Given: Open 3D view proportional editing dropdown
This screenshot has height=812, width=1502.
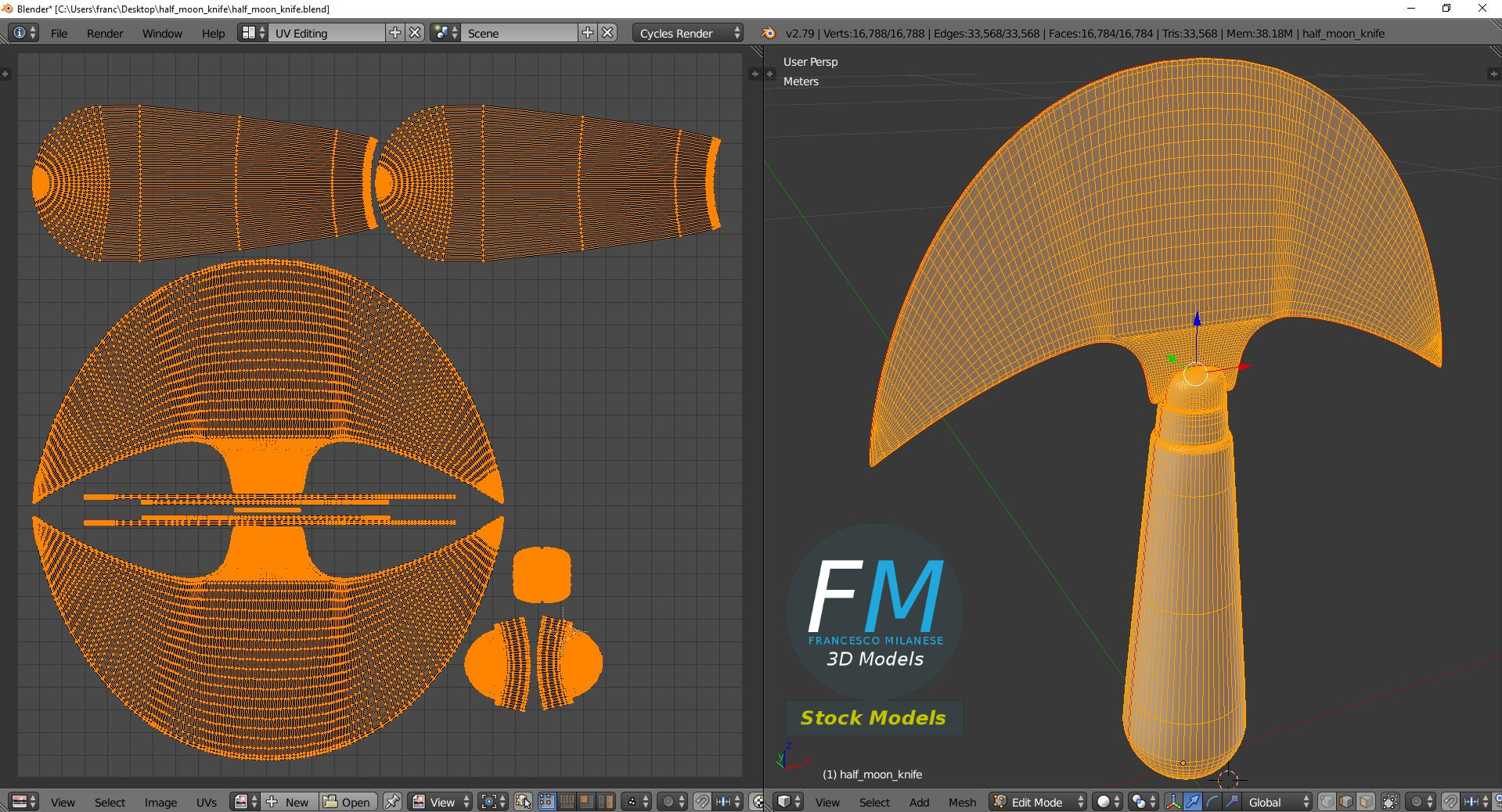Looking at the screenshot, I should 1420,802.
